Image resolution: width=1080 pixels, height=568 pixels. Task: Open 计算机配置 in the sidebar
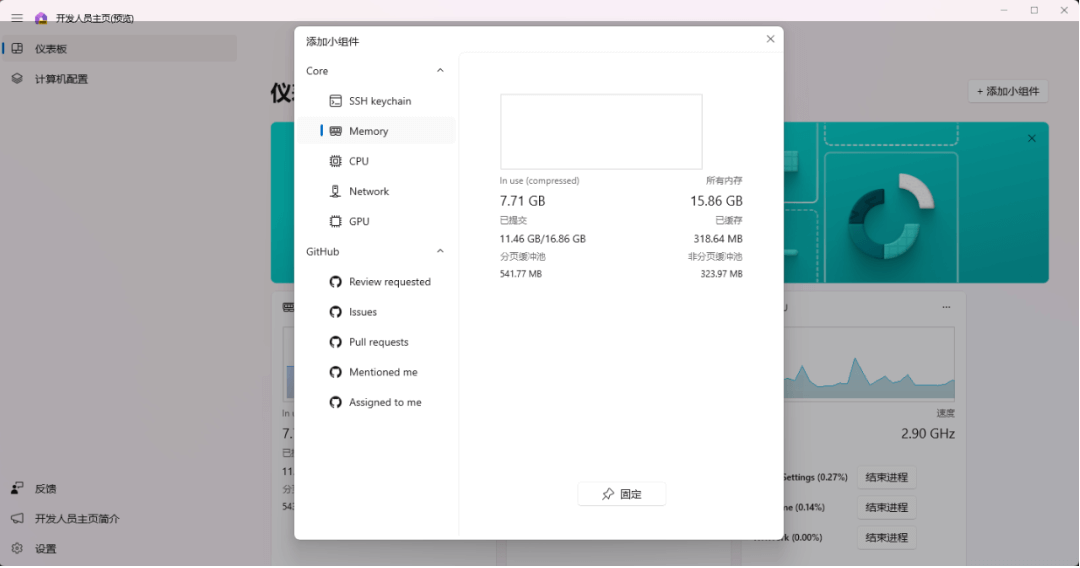pos(61,79)
